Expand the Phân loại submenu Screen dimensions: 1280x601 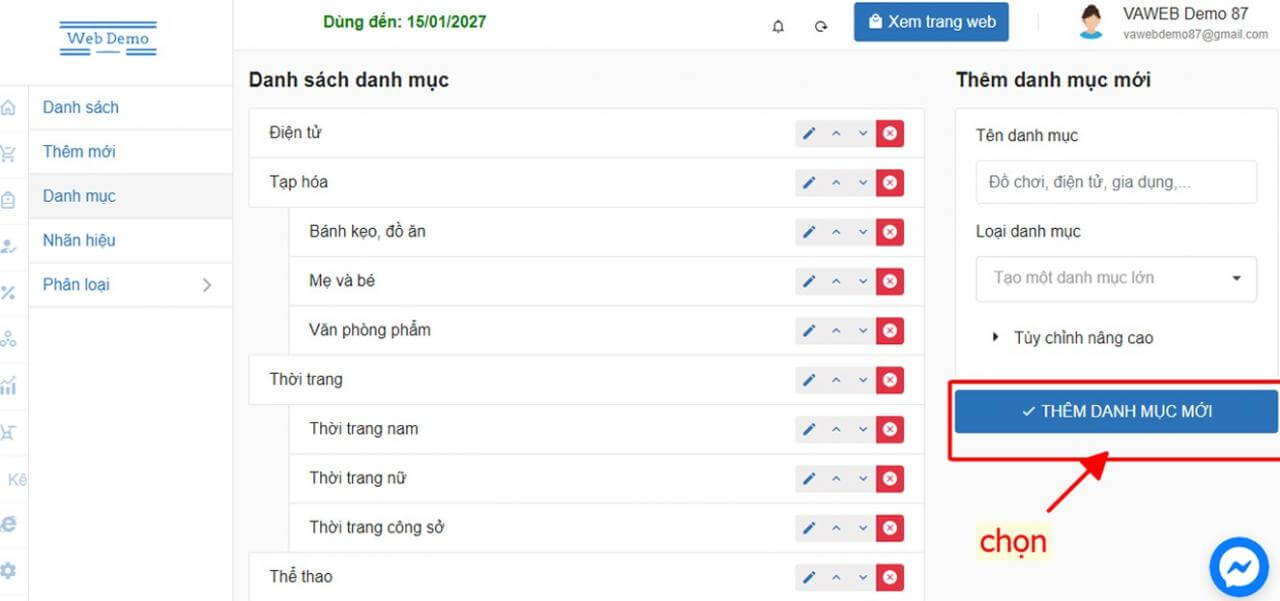pos(207,285)
